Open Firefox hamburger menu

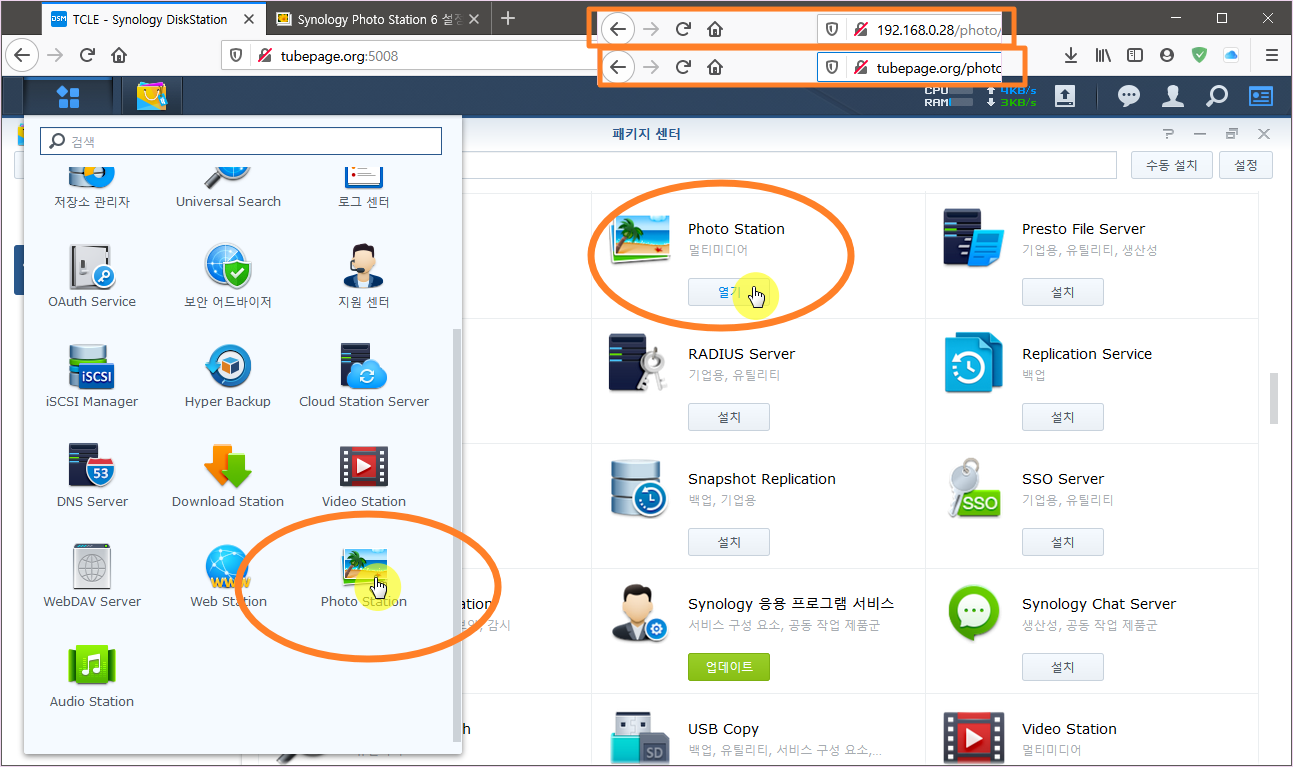click(1272, 56)
